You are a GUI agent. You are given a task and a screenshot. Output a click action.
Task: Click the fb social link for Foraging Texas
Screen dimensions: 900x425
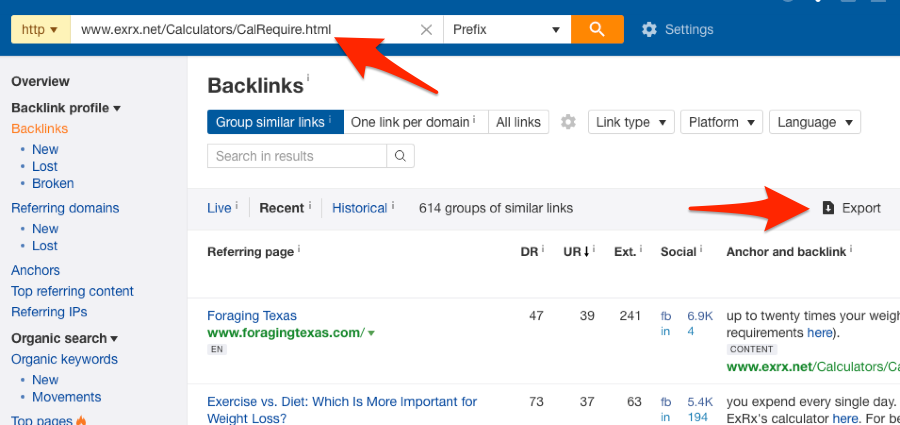point(666,316)
